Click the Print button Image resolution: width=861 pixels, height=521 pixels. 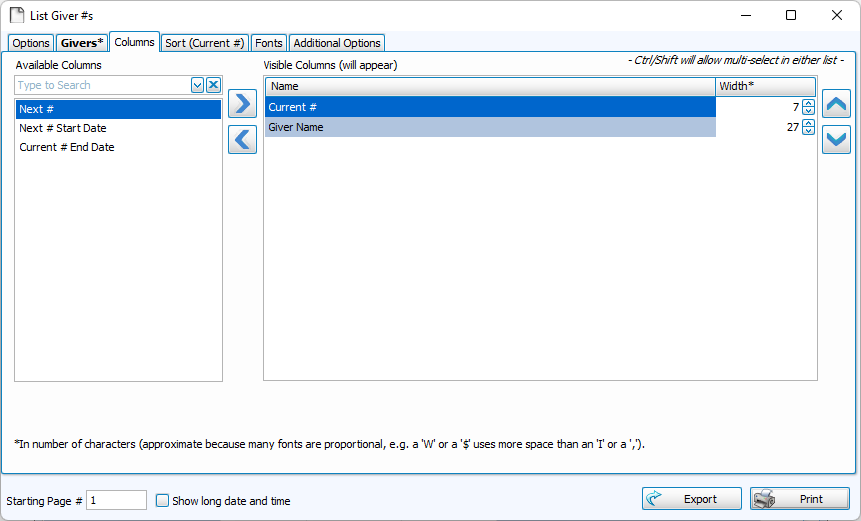pos(799,499)
